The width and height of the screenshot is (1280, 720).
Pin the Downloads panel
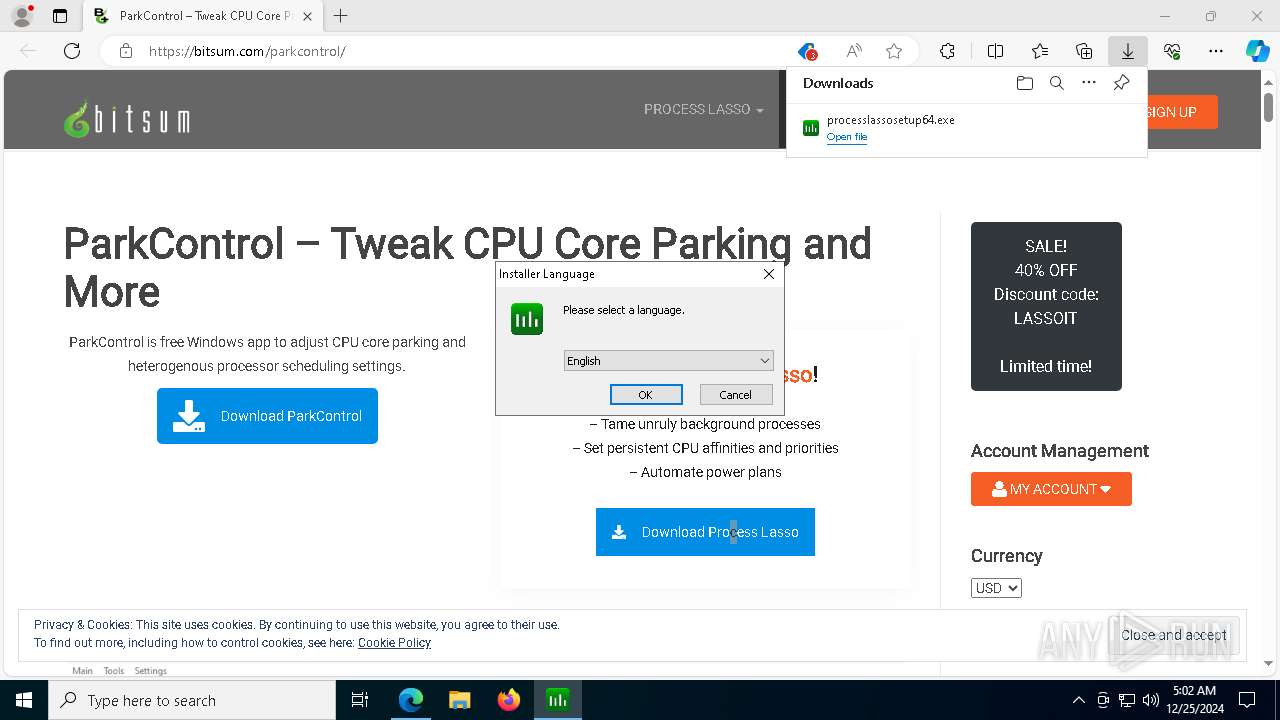1121,83
